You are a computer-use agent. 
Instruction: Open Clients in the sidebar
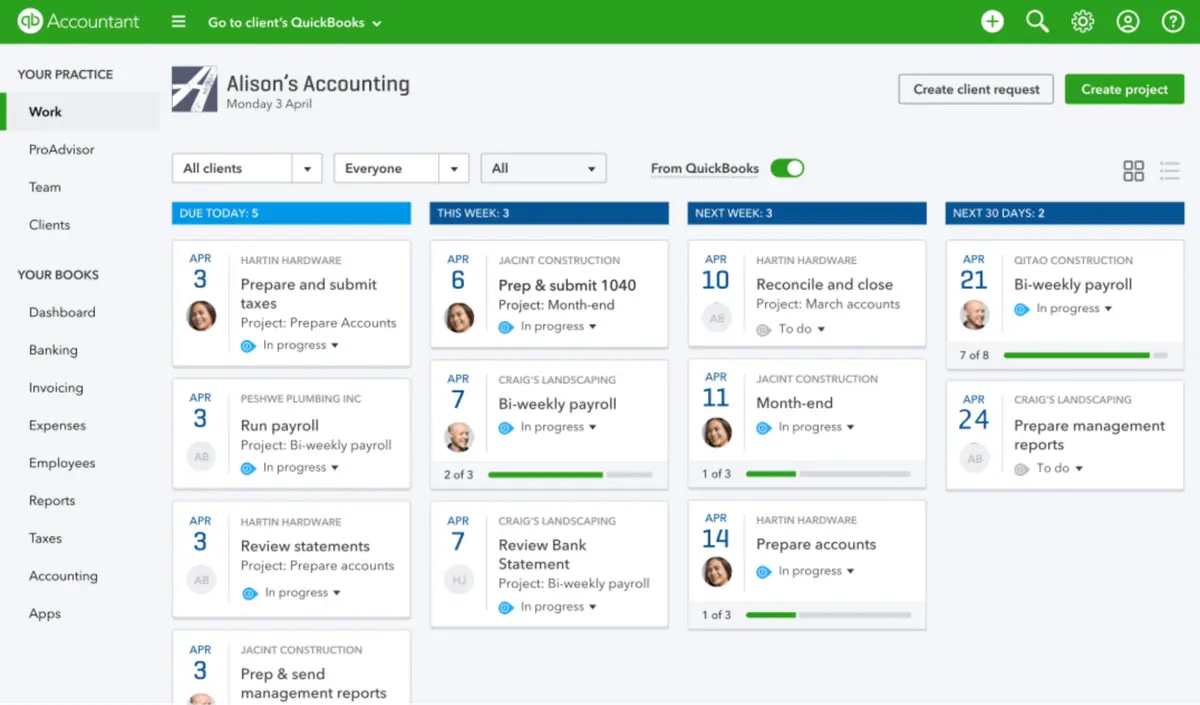coord(50,225)
